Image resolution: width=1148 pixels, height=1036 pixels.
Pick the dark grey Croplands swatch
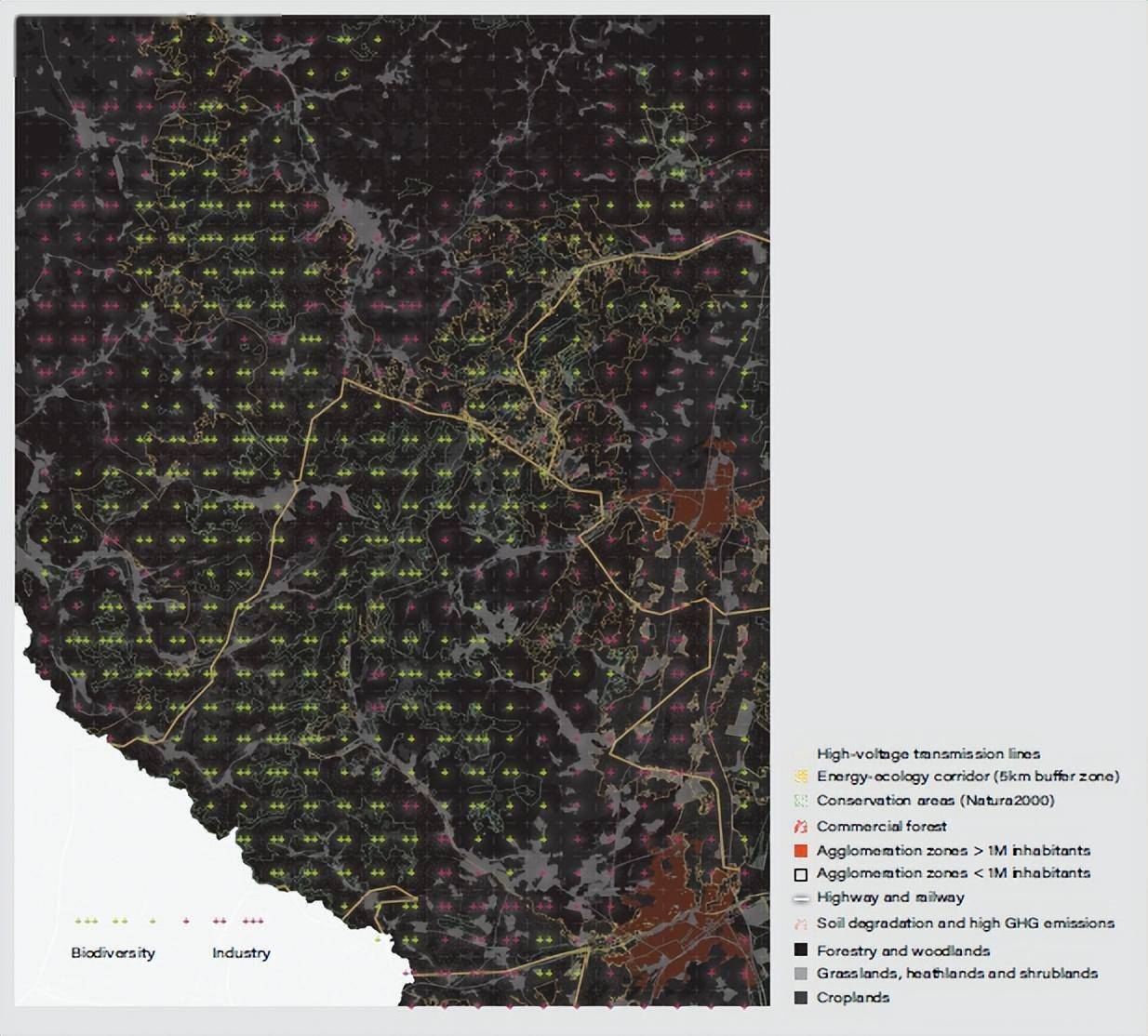point(801,998)
